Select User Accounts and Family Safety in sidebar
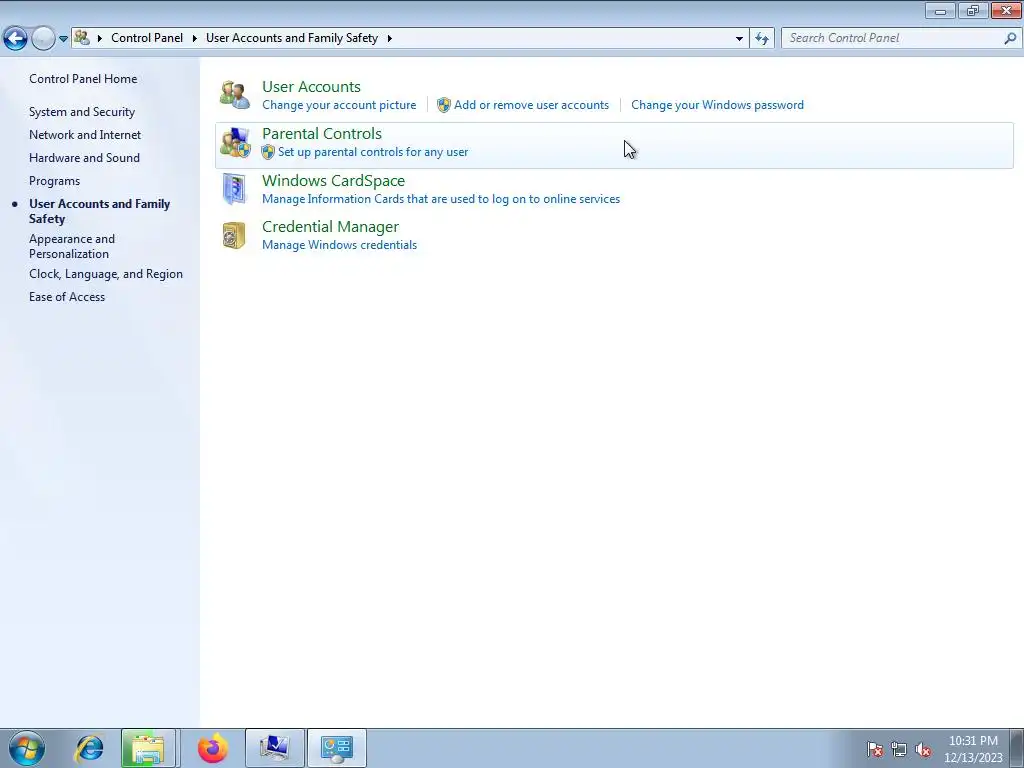Viewport: 1024px width, 768px height. pos(99,211)
